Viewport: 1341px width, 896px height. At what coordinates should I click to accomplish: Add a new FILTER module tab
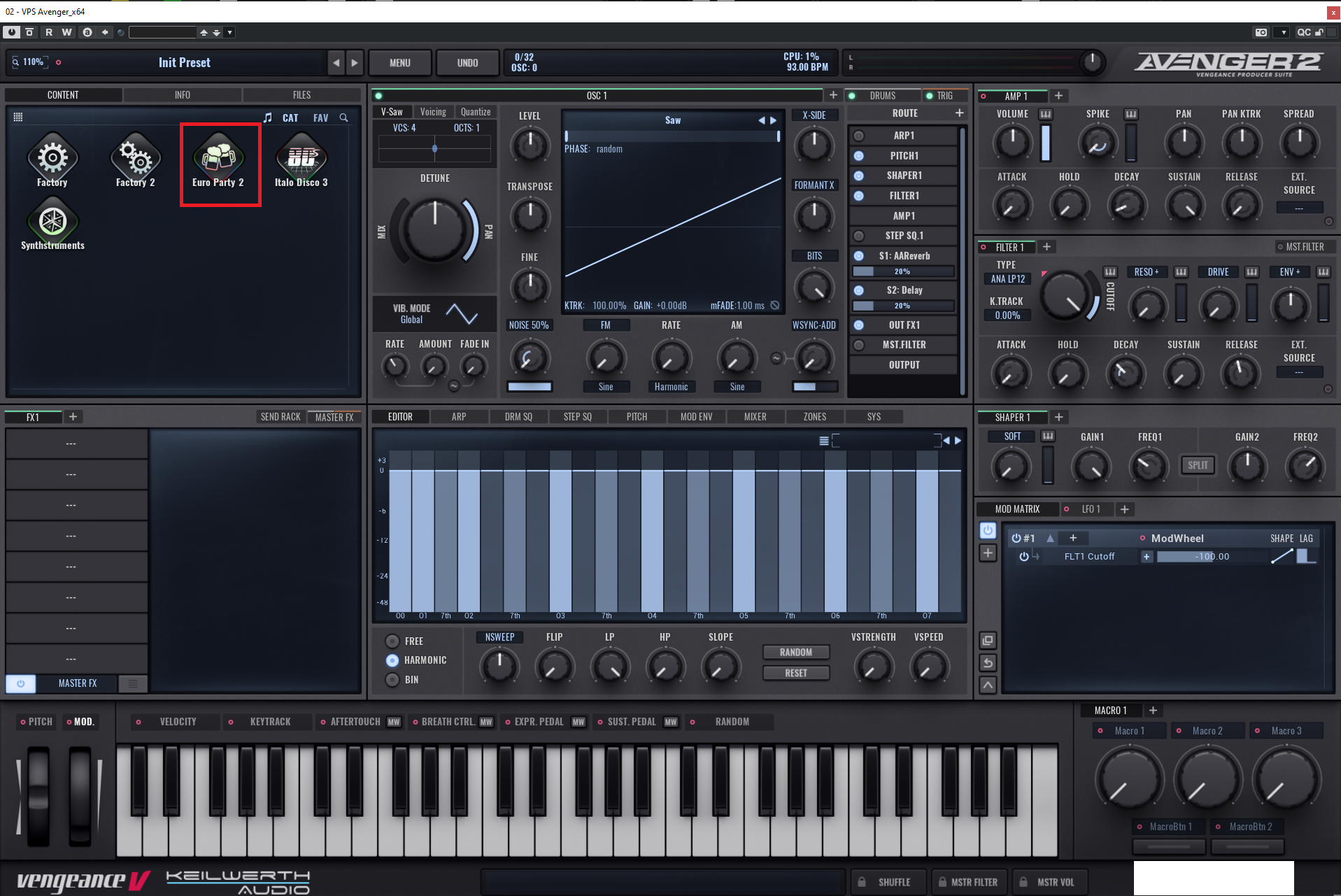(x=1046, y=247)
